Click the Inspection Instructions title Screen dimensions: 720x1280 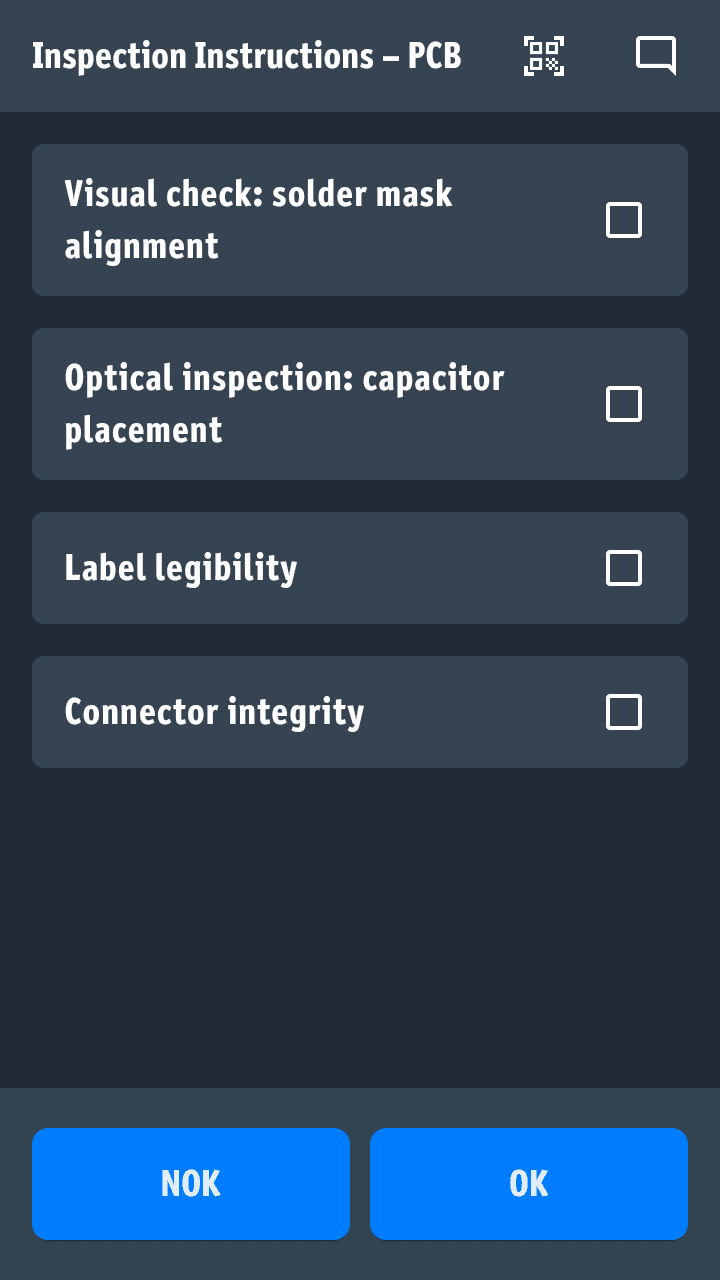coord(246,56)
